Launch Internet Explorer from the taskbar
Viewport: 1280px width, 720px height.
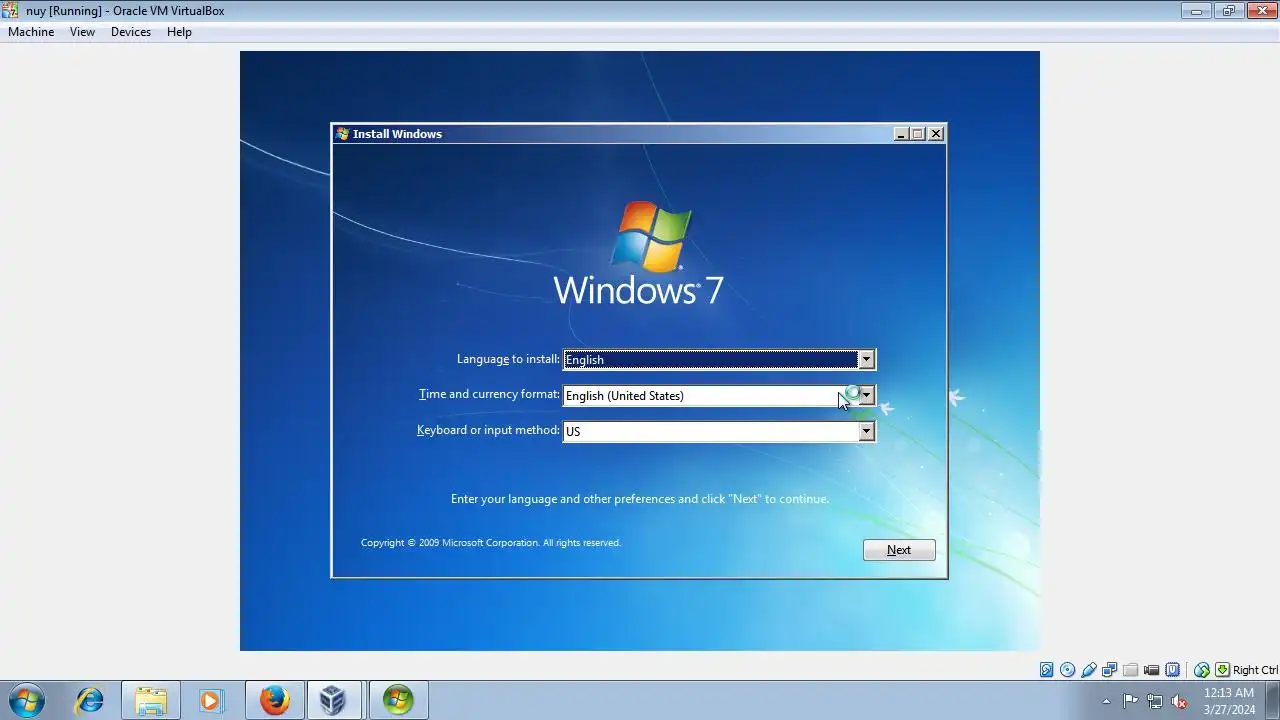91,700
